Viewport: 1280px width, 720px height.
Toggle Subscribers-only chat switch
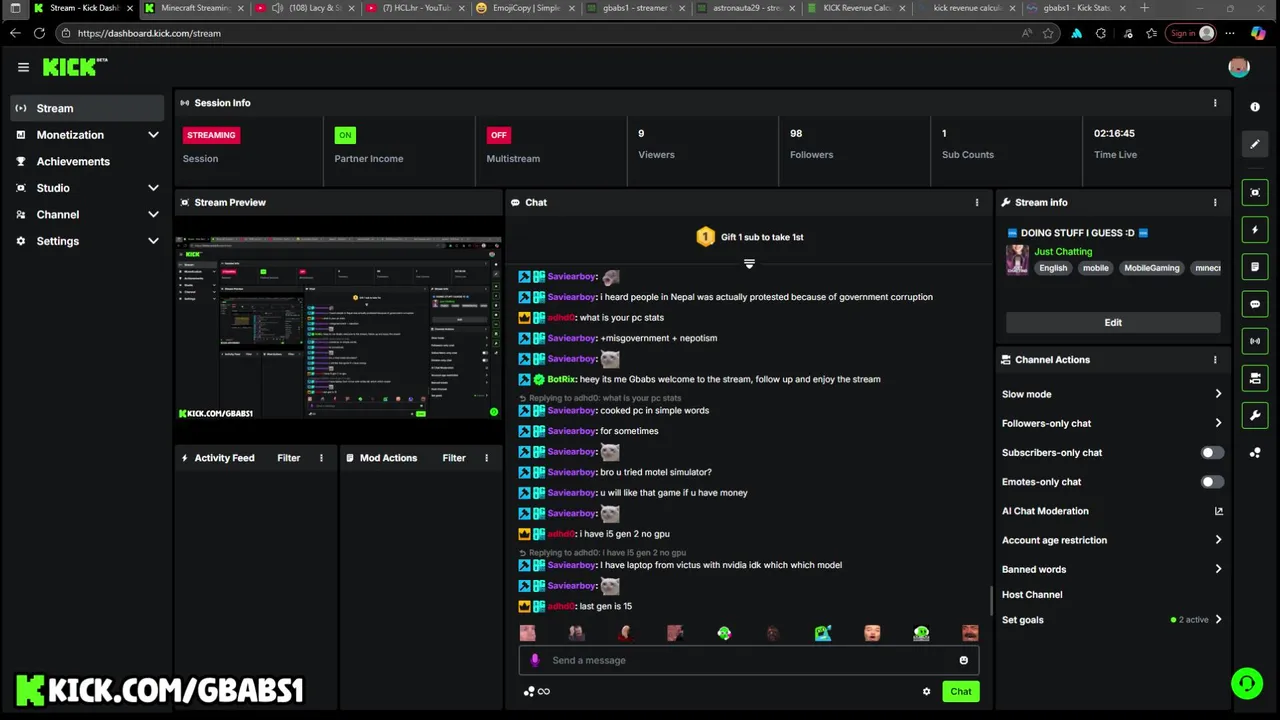1211,453
